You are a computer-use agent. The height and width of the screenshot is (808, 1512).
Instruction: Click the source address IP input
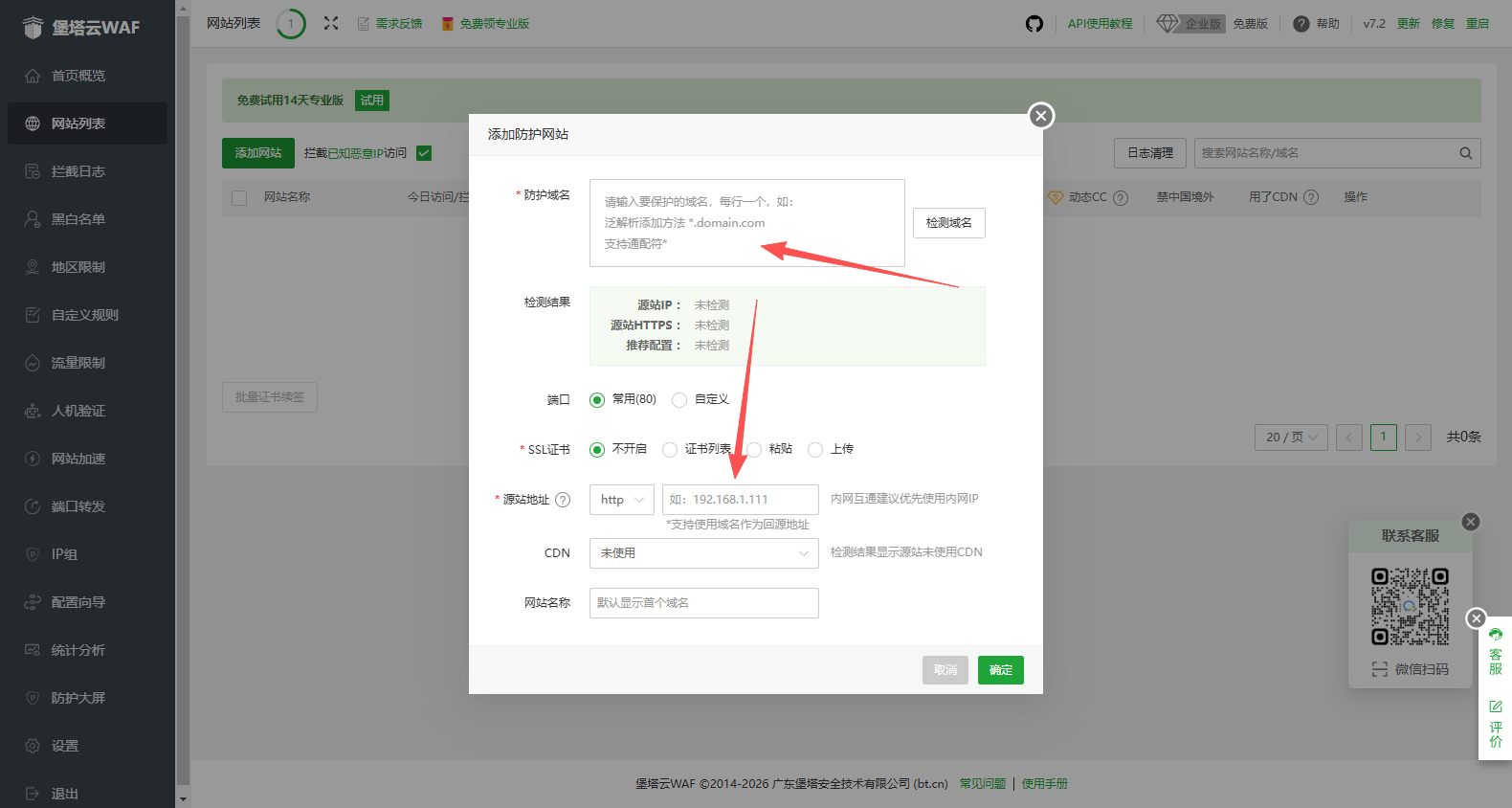[741, 500]
